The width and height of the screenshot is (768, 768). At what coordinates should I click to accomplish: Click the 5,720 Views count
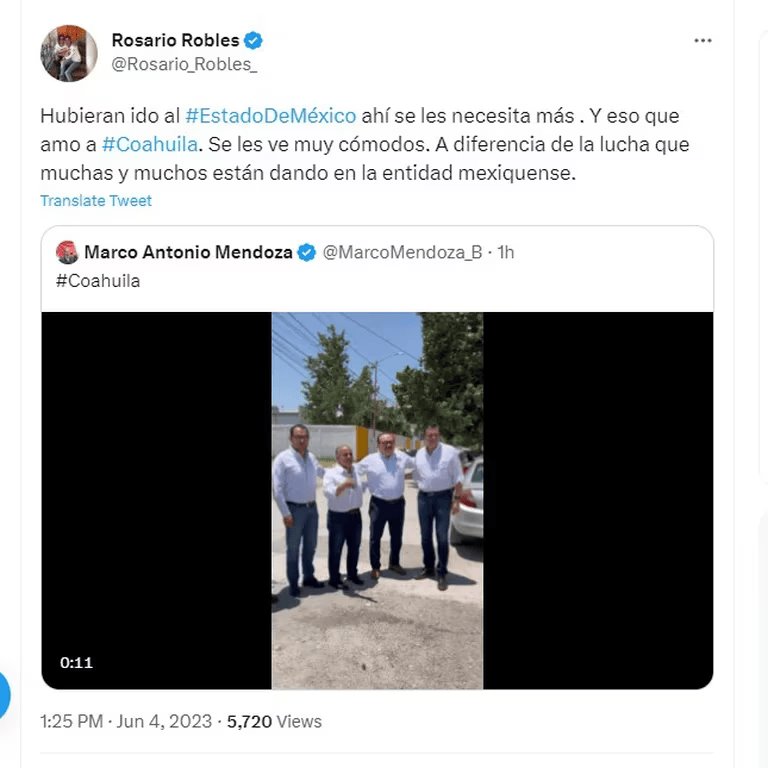[x=274, y=721]
